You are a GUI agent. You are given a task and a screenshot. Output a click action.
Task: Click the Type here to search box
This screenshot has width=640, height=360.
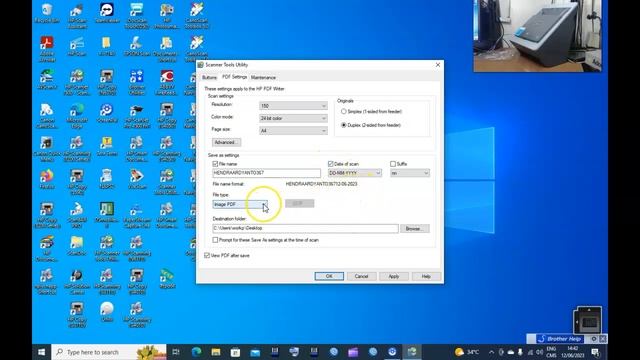coord(109,352)
